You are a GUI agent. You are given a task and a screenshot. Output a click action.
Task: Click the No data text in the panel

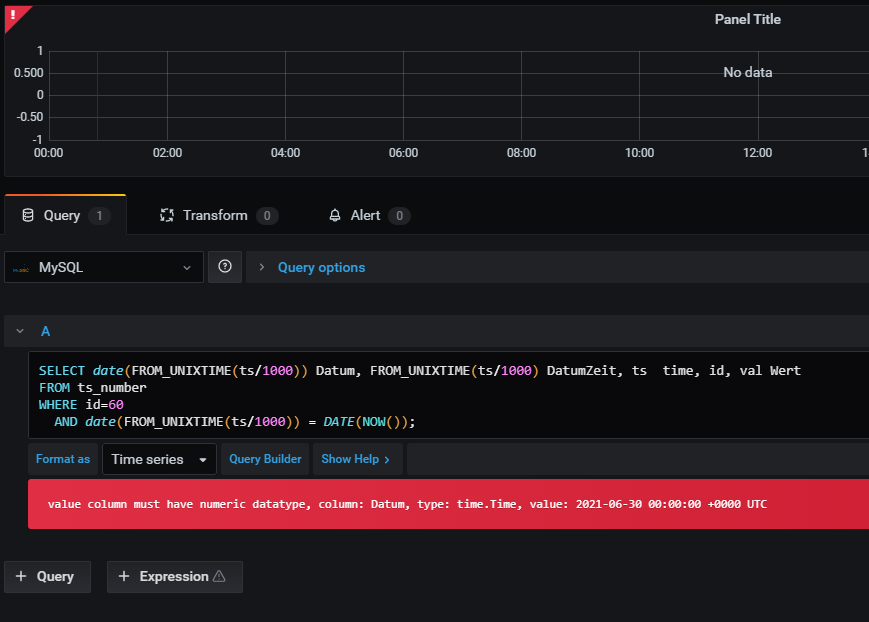point(748,73)
